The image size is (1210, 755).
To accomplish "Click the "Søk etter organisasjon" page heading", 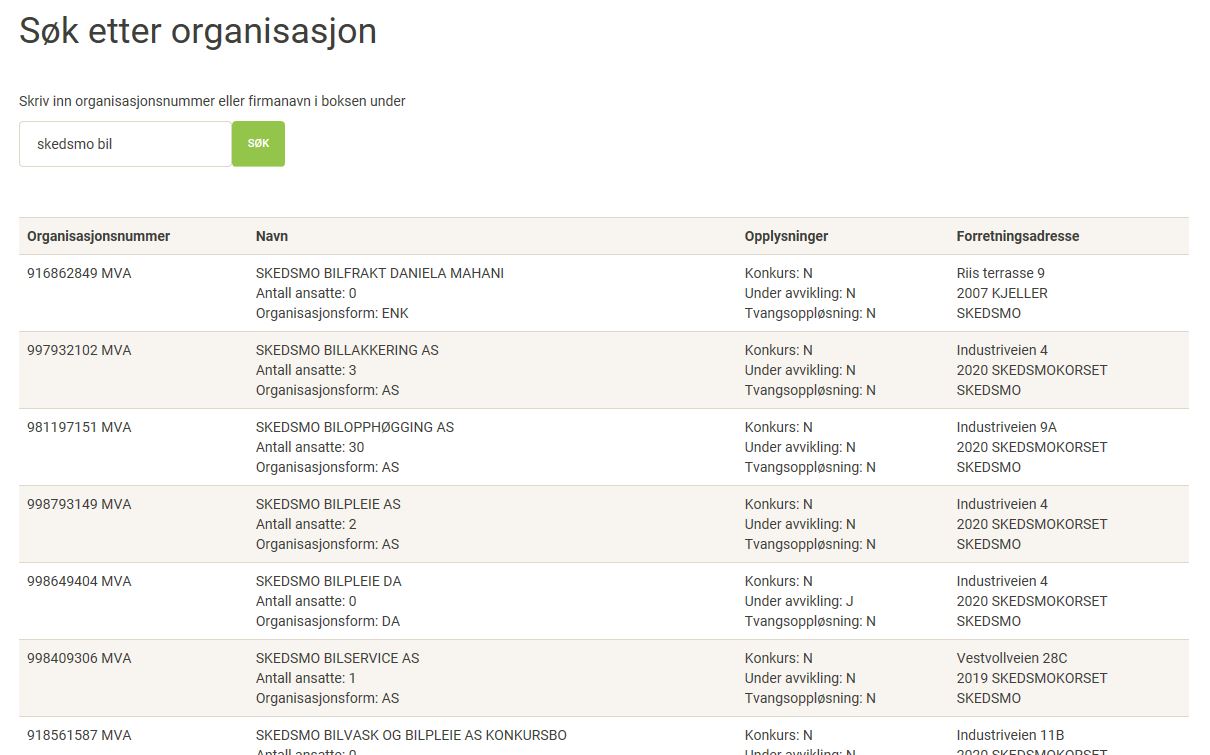I will [x=198, y=31].
